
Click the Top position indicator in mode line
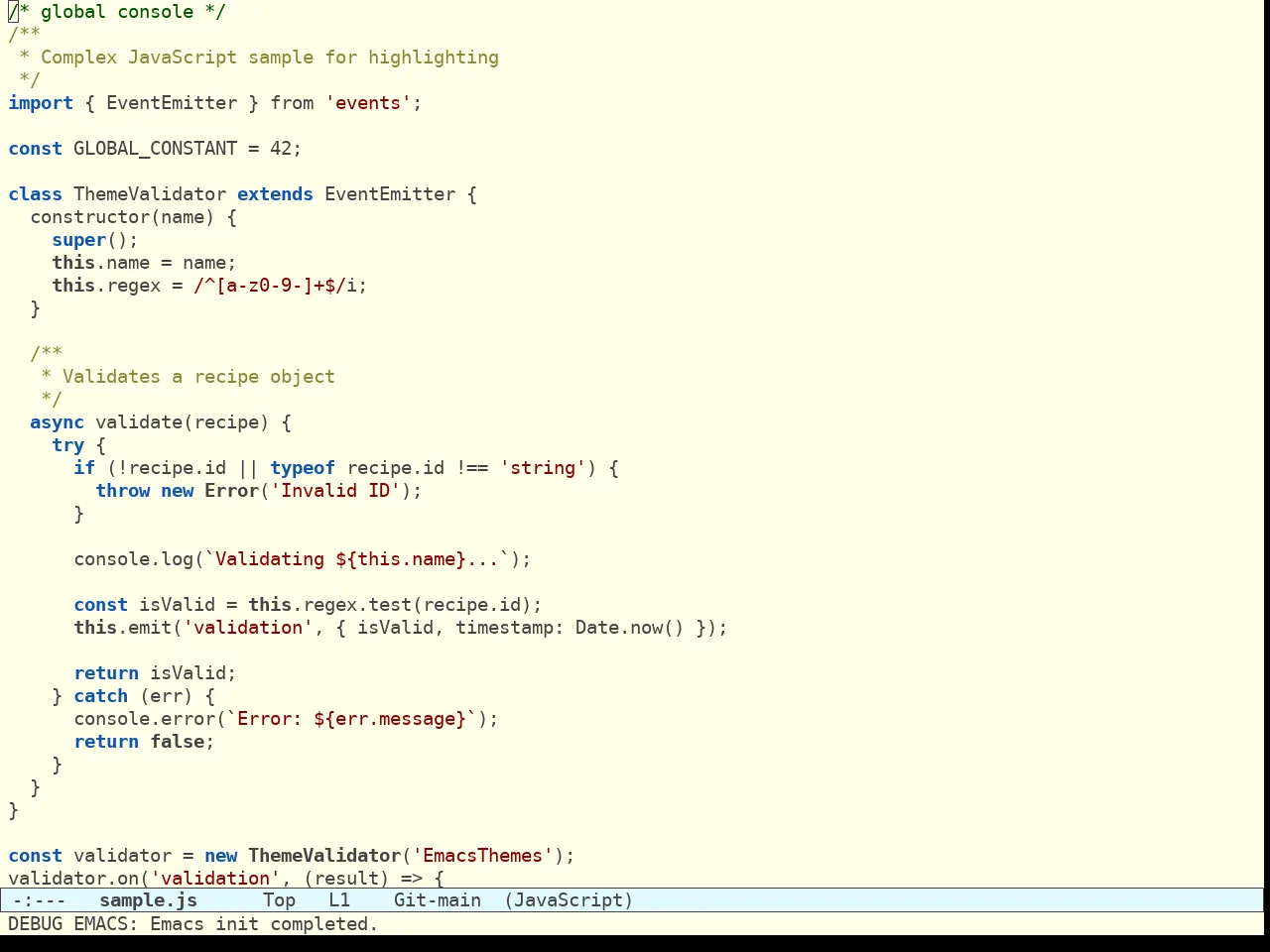pos(279,900)
